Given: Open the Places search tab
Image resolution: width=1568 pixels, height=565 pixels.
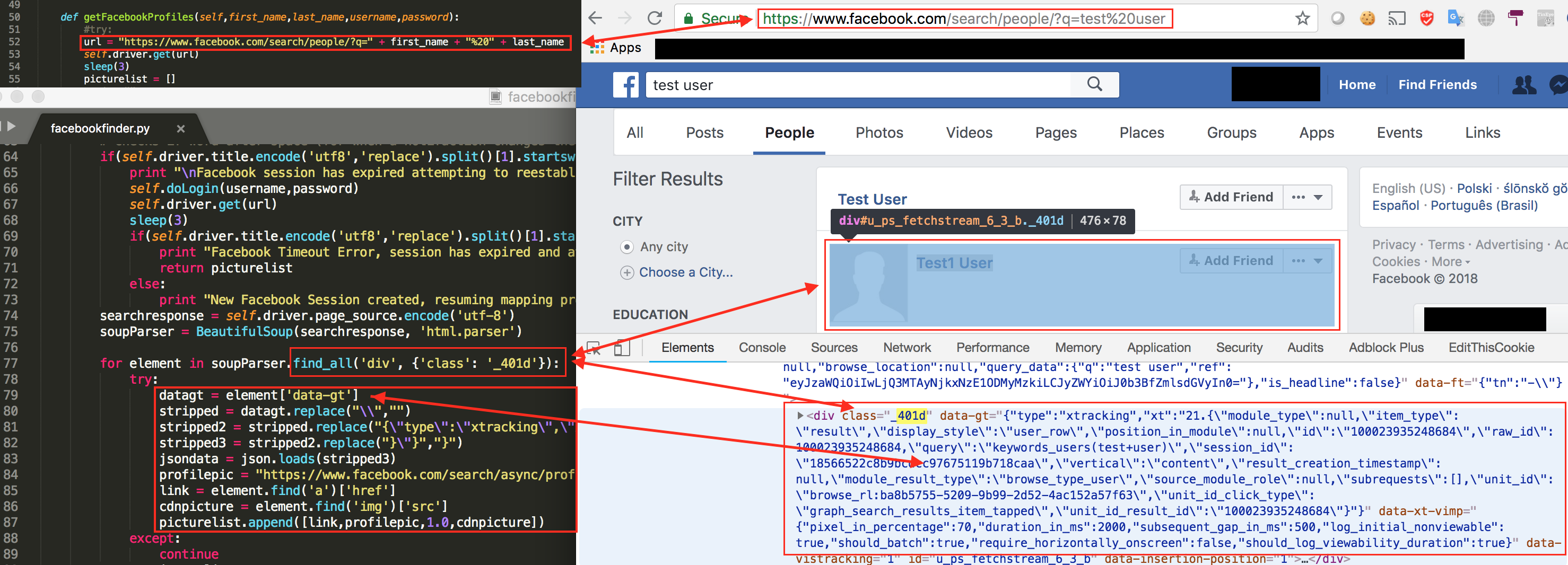Looking at the screenshot, I should [1142, 133].
